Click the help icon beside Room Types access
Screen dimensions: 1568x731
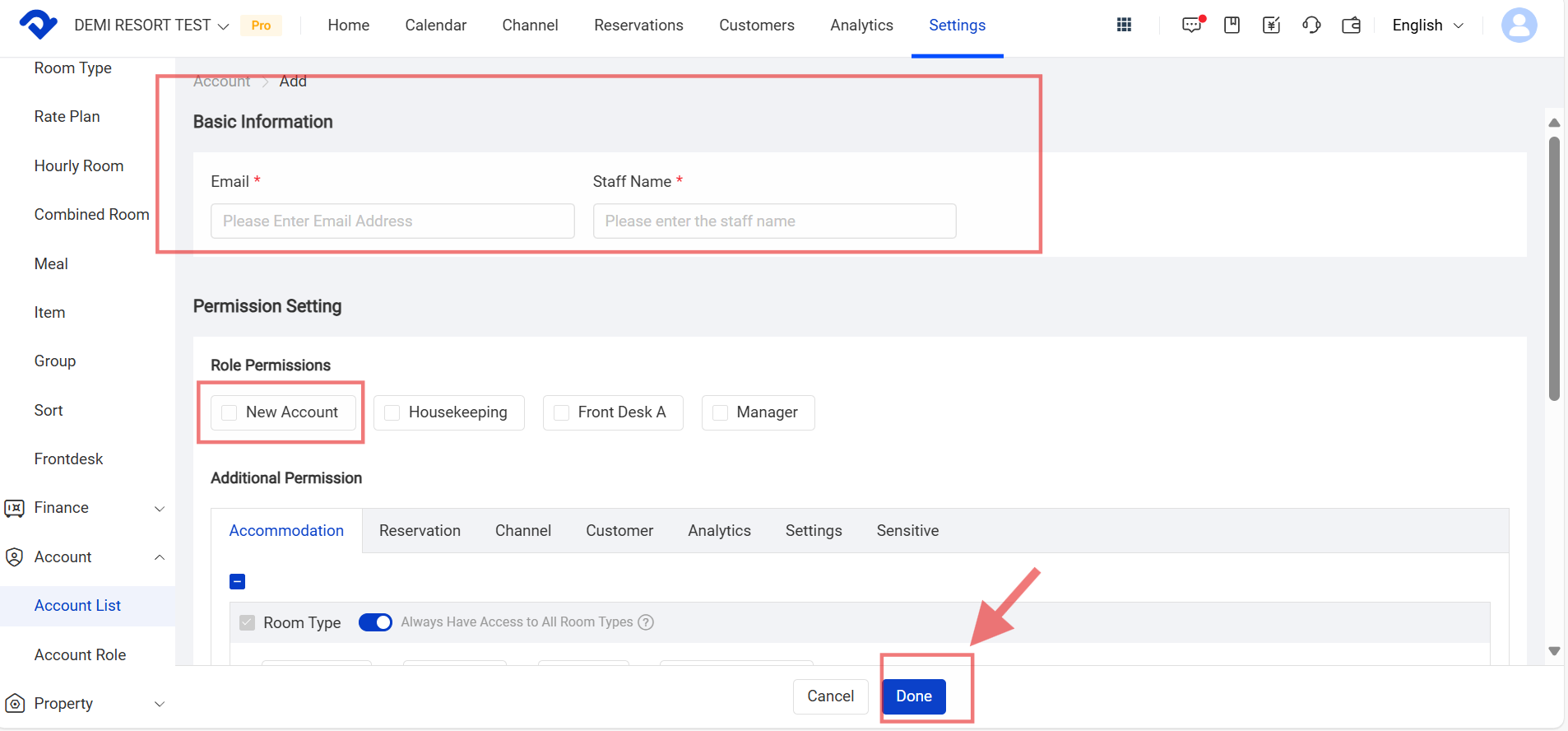(646, 622)
